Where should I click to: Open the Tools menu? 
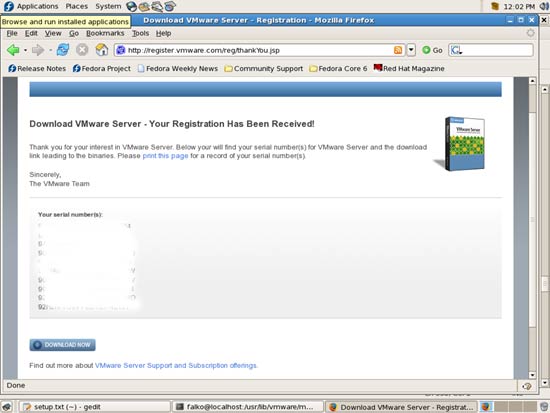click(x=140, y=33)
